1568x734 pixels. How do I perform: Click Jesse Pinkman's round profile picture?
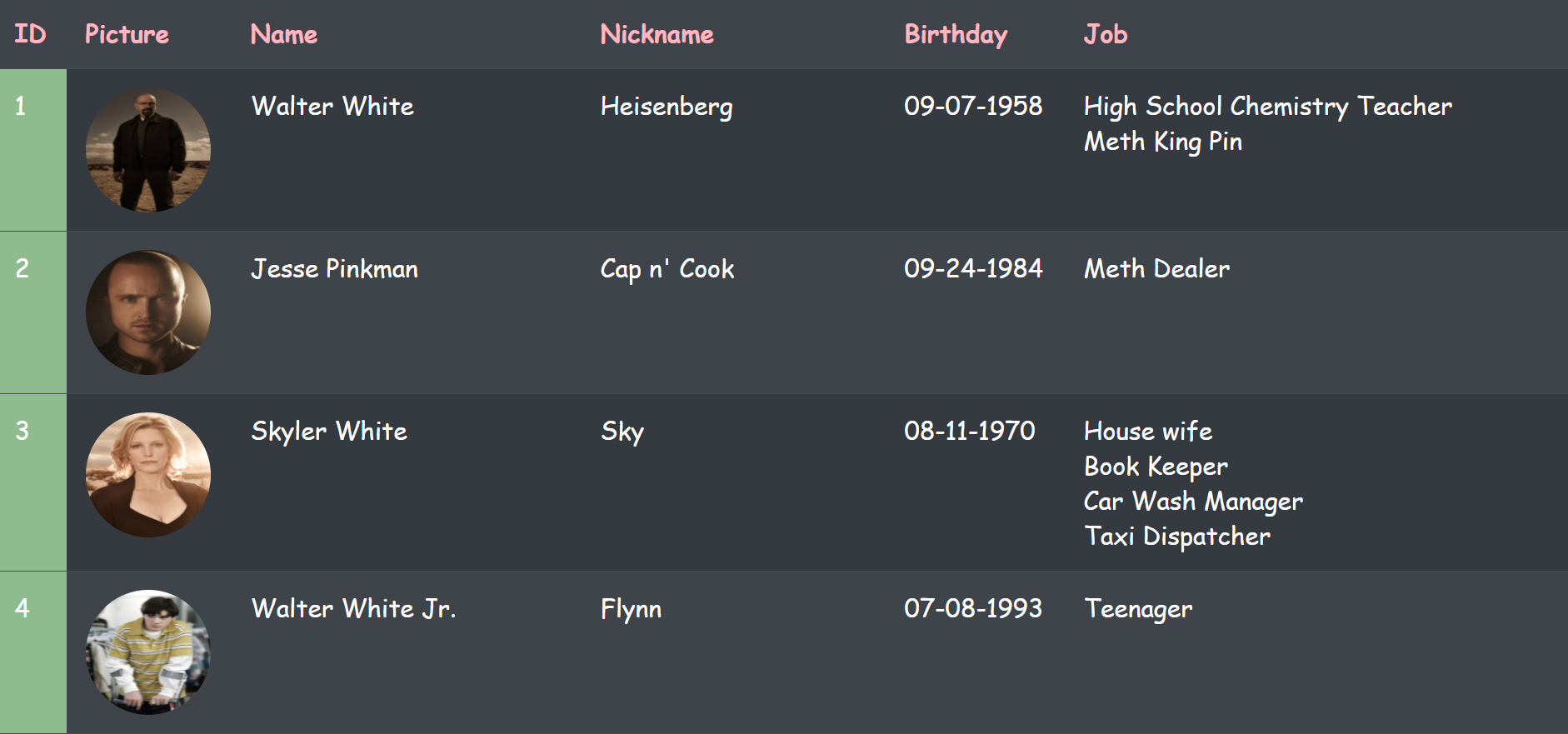148,312
